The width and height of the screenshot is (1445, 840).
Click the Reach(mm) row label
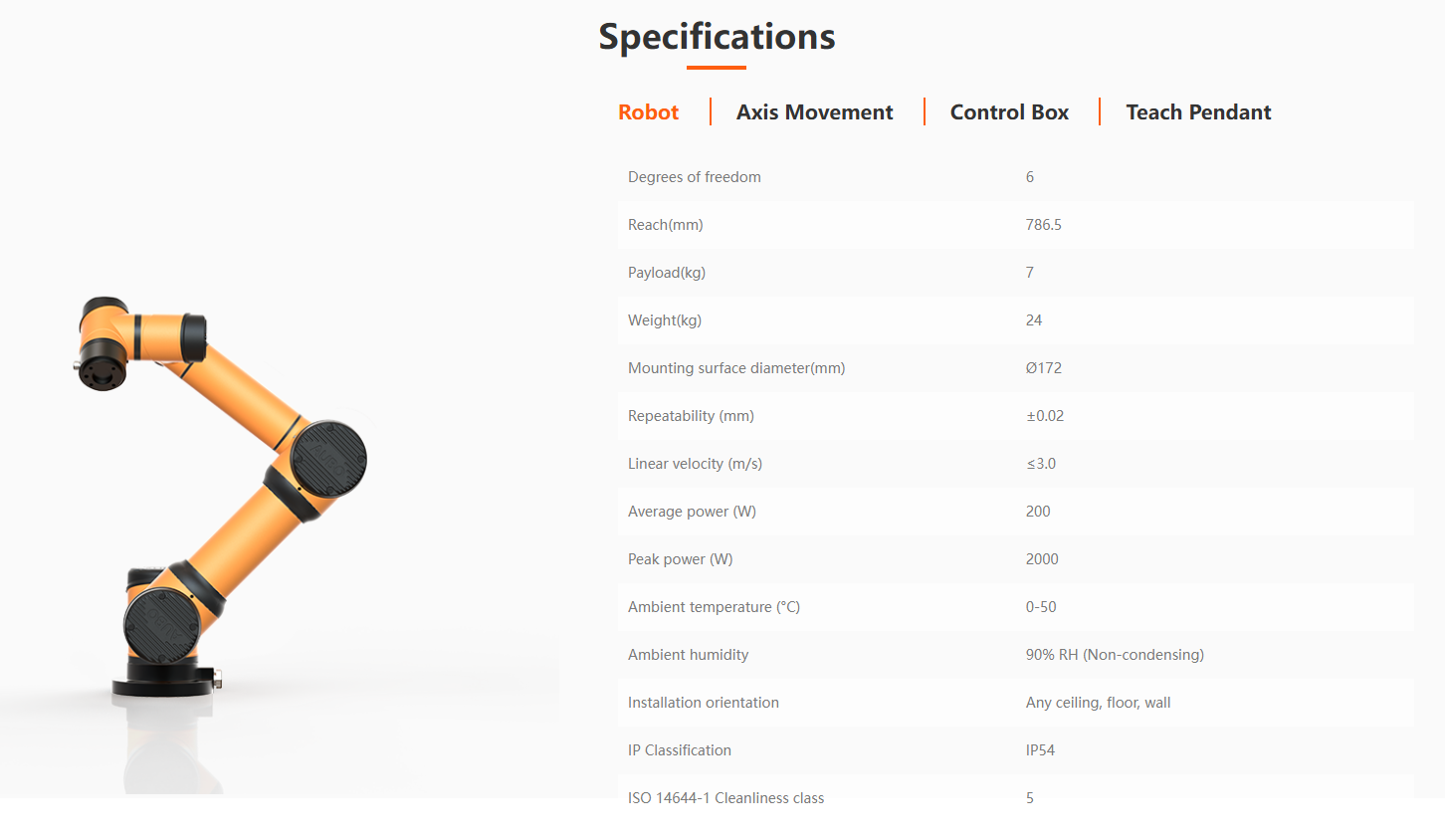click(x=665, y=225)
